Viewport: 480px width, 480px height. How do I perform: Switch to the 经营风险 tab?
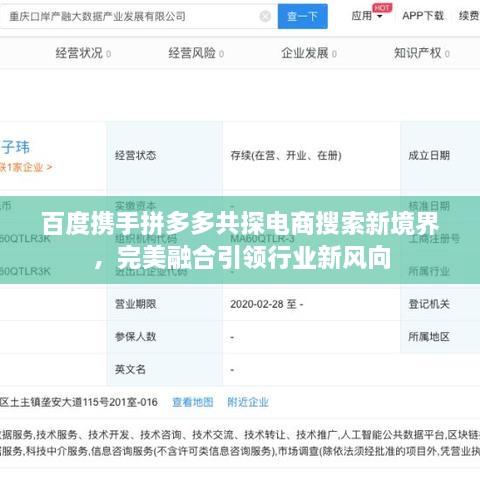pos(196,53)
